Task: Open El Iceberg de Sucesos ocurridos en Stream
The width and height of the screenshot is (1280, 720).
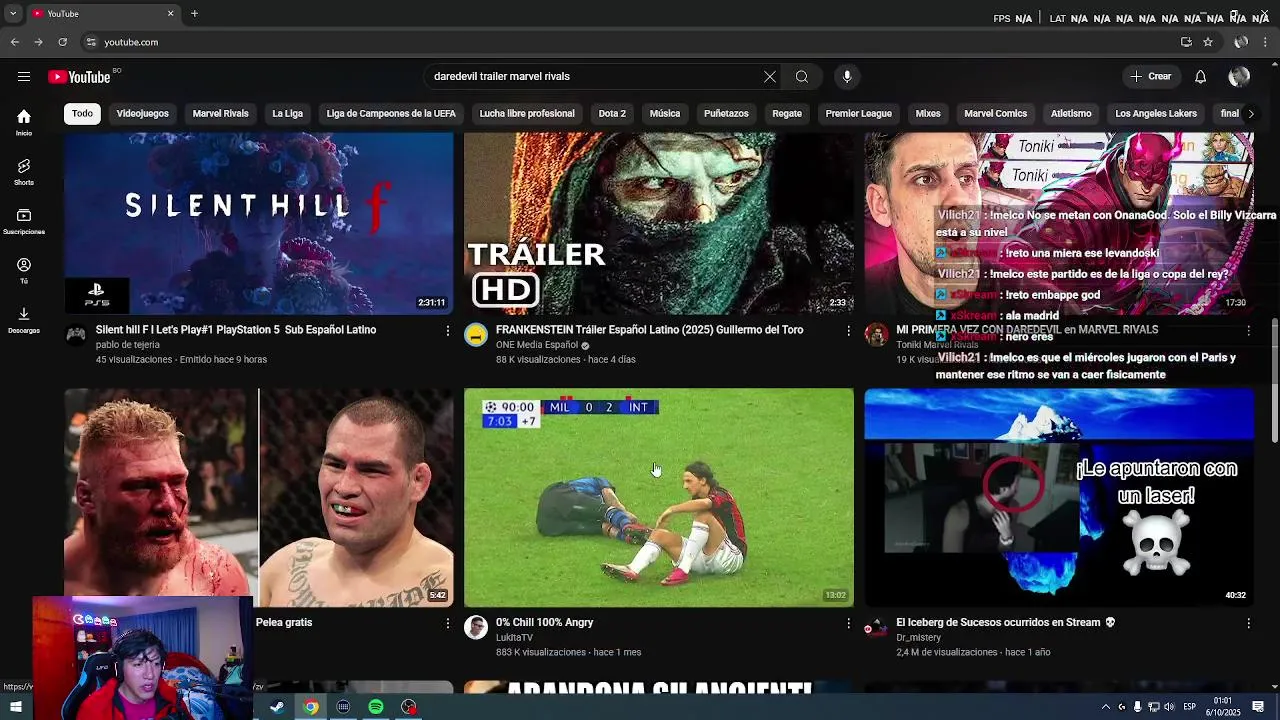Action: tap(1005, 623)
